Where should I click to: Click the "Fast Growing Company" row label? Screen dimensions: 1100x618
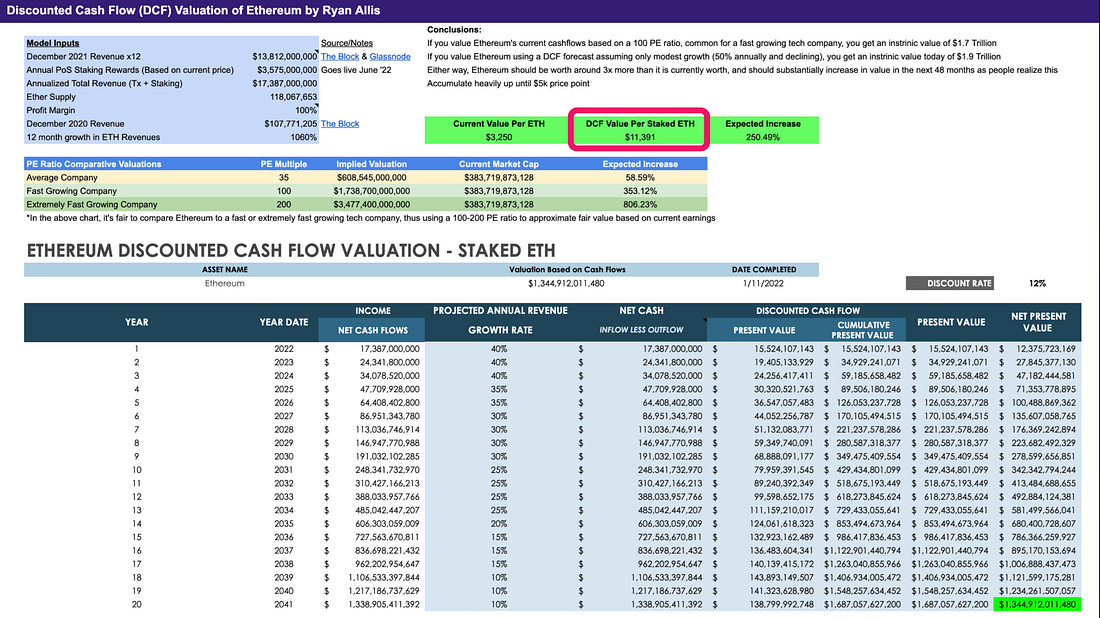click(x=72, y=191)
